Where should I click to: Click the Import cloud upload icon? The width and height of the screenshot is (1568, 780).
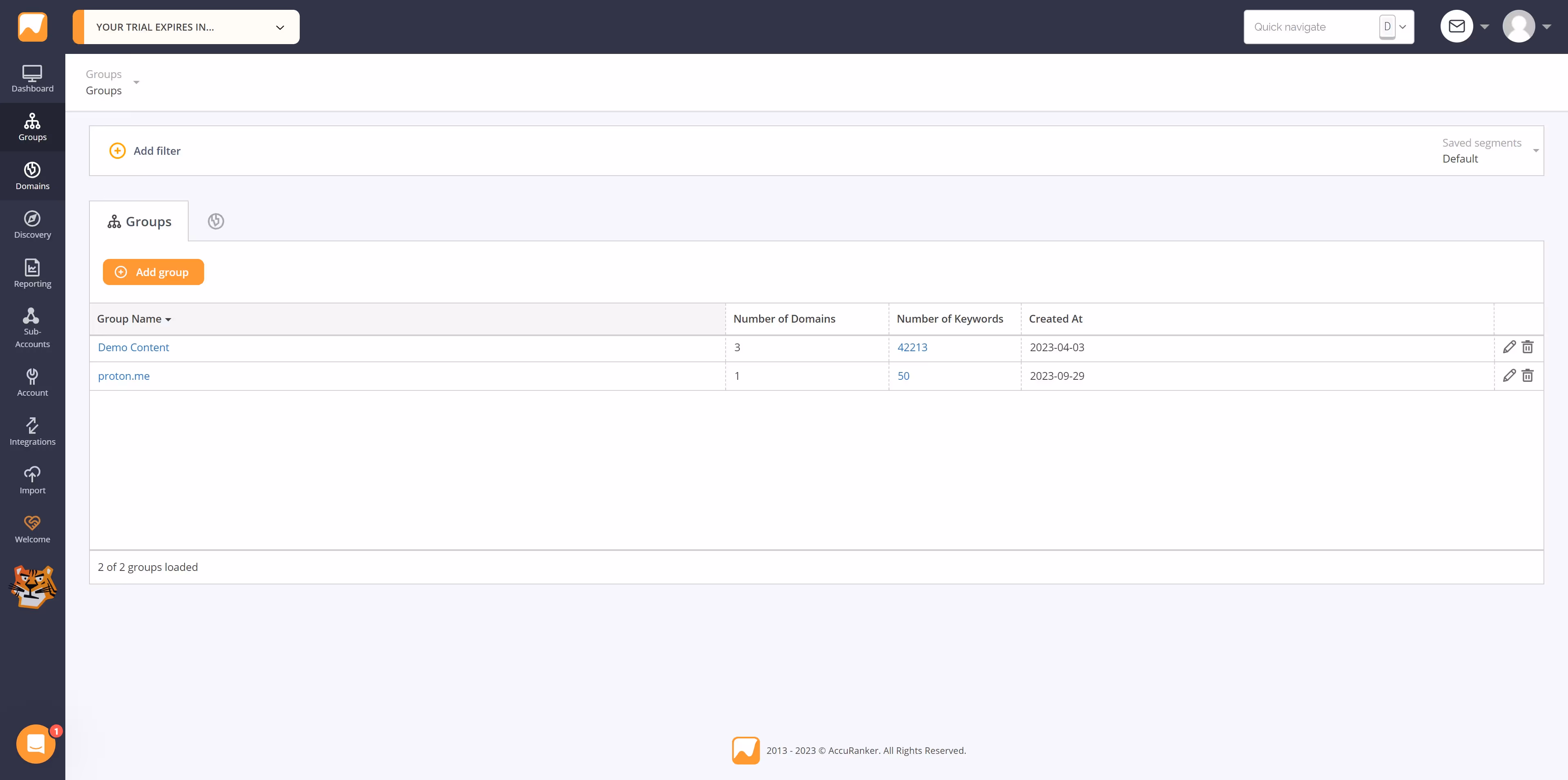(32, 475)
